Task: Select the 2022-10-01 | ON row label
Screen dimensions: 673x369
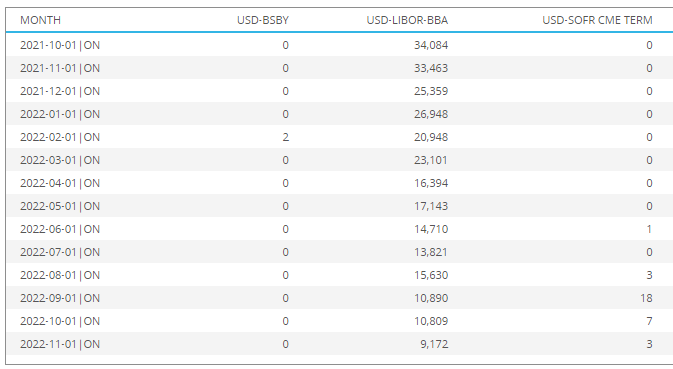Action: click(x=60, y=321)
